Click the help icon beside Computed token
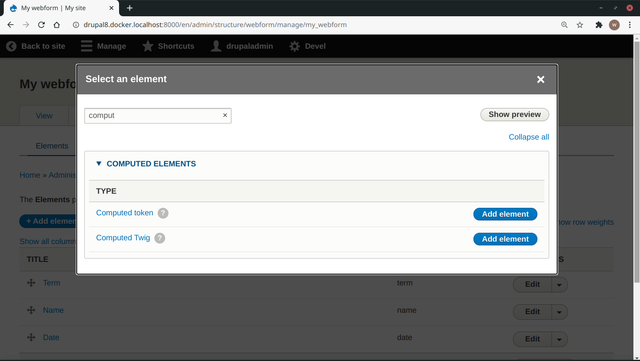This screenshot has height=361, width=640. click(163, 213)
